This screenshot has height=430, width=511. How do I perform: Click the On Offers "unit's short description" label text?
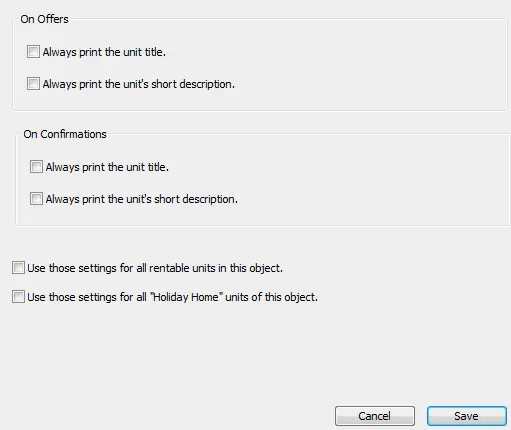pos(139,84)
